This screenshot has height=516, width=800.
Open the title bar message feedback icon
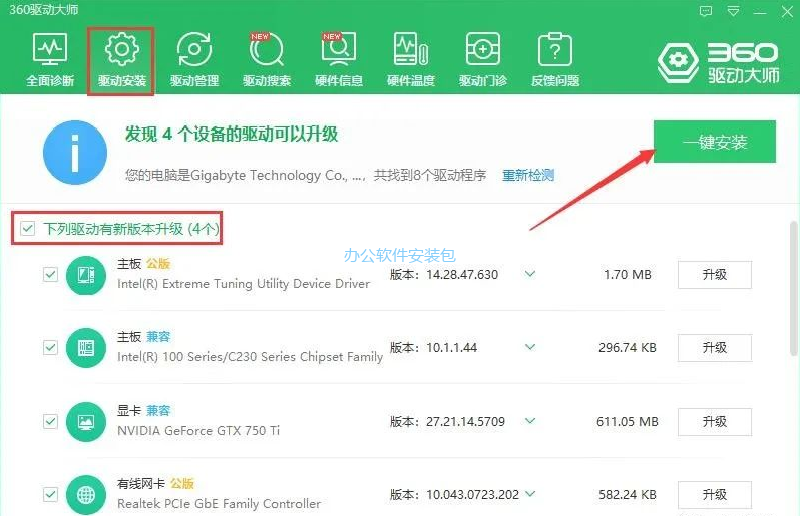pyautogui.click(x=706, y=11)
